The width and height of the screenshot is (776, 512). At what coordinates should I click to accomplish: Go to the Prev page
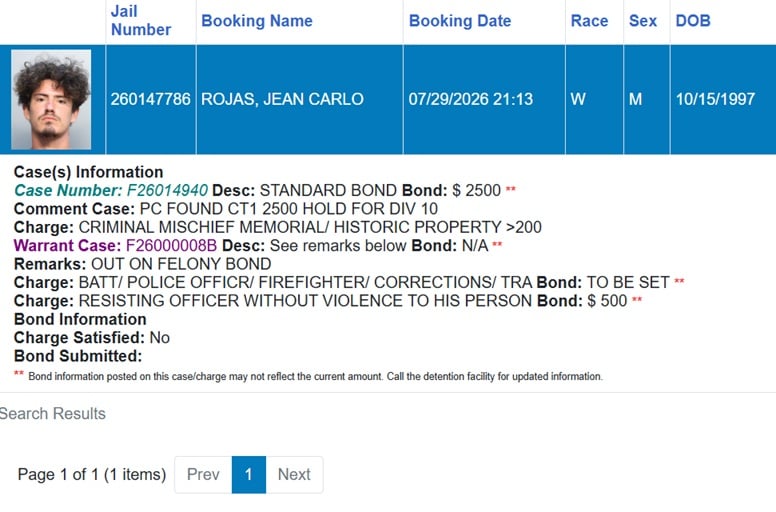[203, 474]
